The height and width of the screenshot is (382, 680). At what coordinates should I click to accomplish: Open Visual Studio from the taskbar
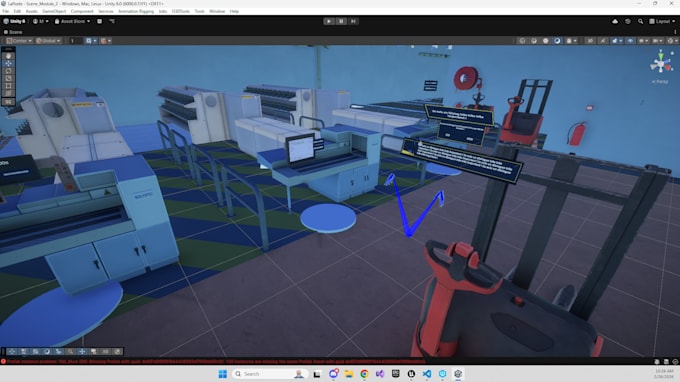tap(380, 374)
